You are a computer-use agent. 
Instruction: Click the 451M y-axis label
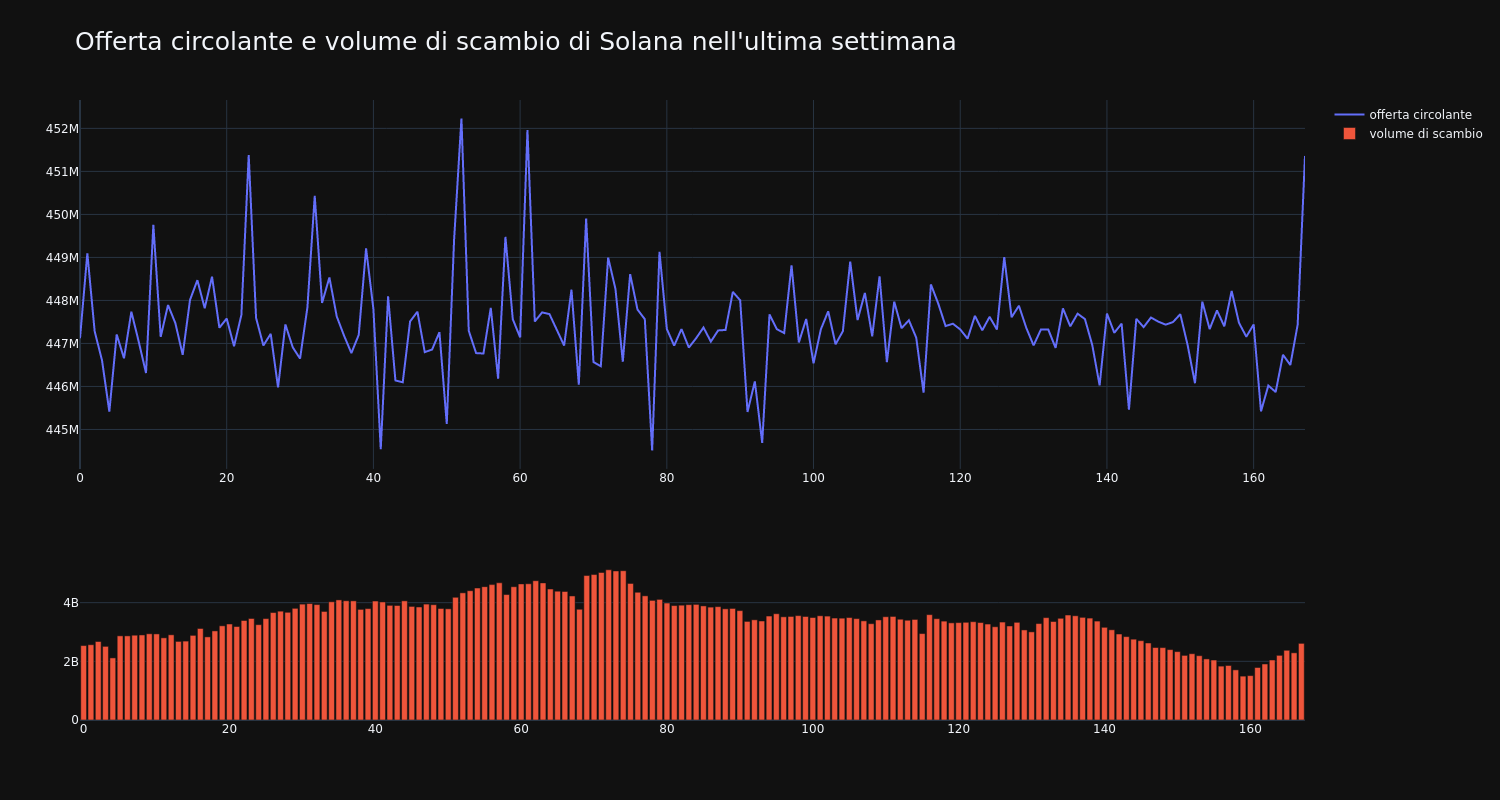pos(61,172)
